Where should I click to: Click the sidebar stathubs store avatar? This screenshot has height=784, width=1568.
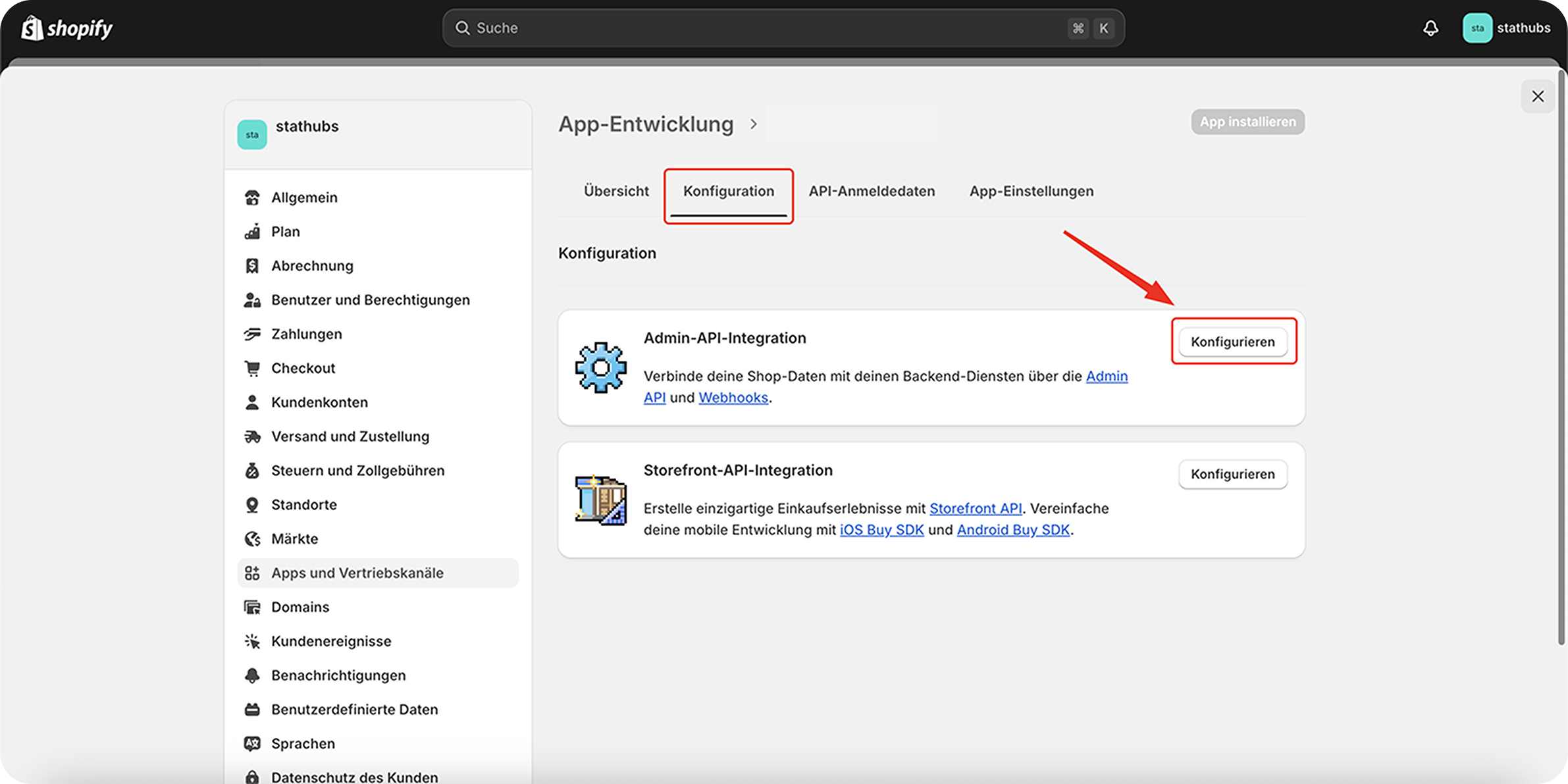point(252,135)
